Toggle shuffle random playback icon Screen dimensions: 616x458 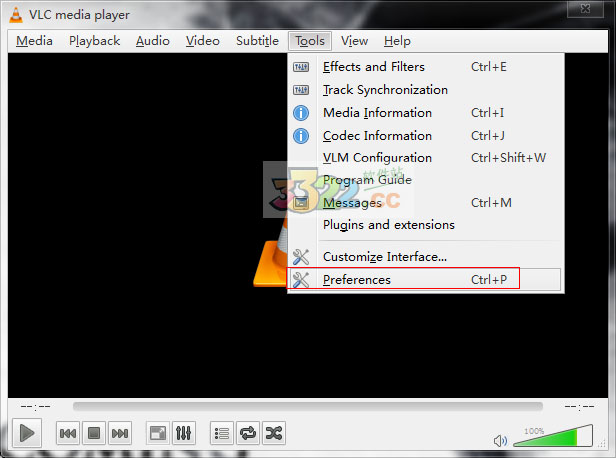pyautogui.click(x=273, y=433)
